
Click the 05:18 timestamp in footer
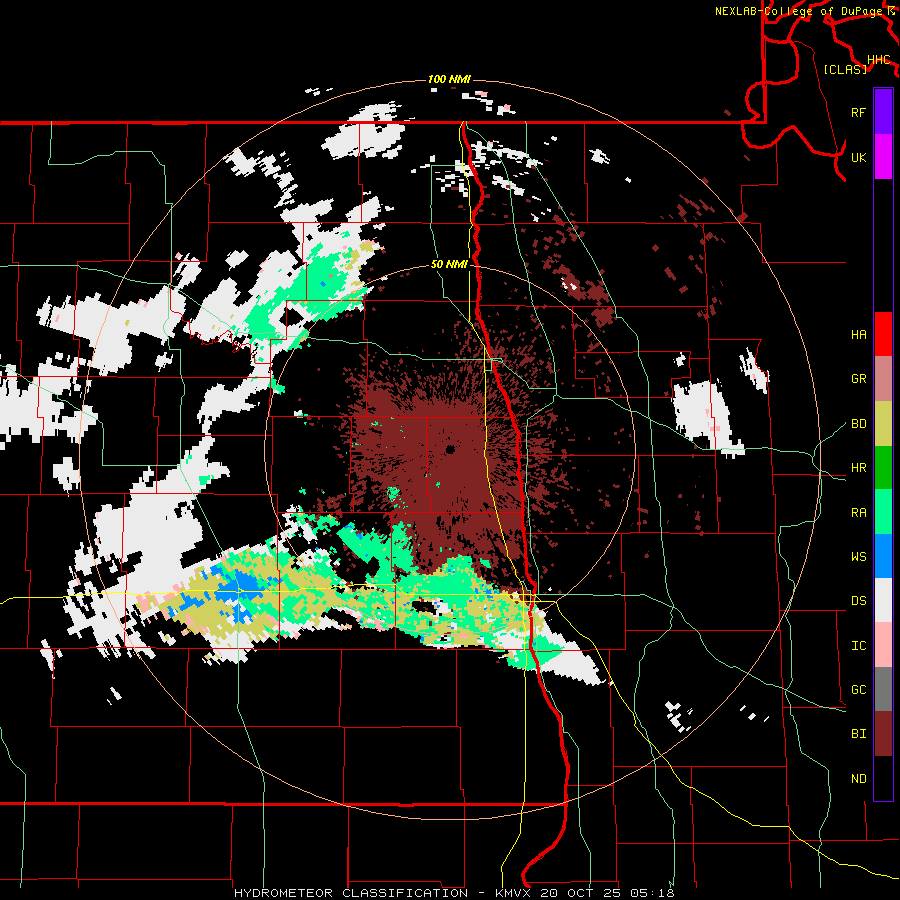[651, 893]
